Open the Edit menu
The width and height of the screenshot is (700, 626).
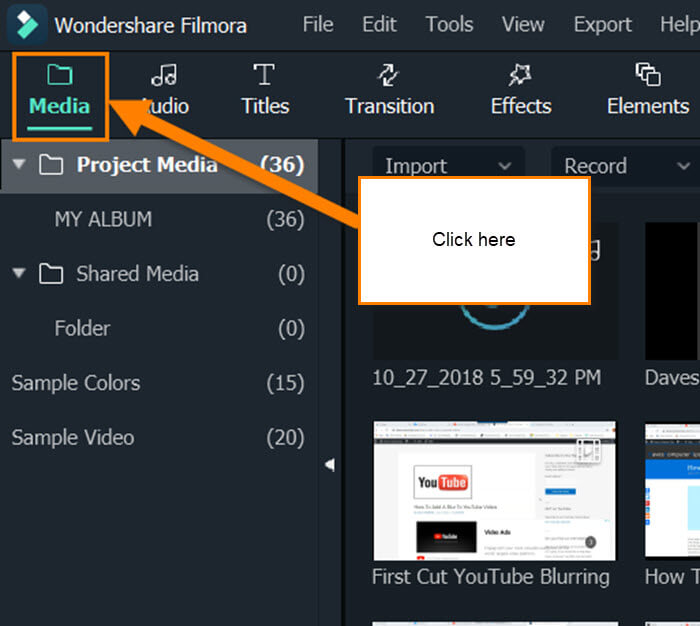[379, 24]
